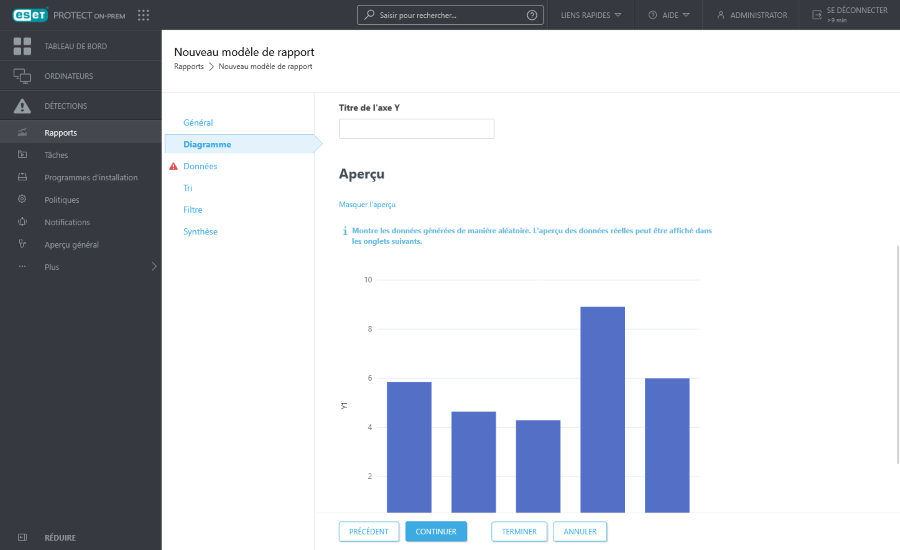Open the Aide dropdown menu
This screenshot has height=550, width=900.
tap(669, 15)
